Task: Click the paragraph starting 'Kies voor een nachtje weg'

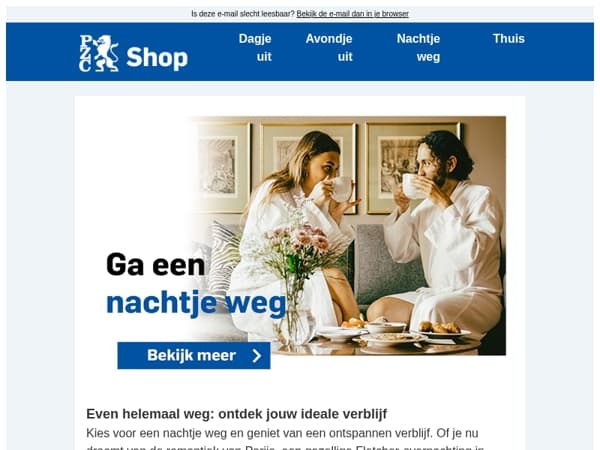Action: coord(285,440)
